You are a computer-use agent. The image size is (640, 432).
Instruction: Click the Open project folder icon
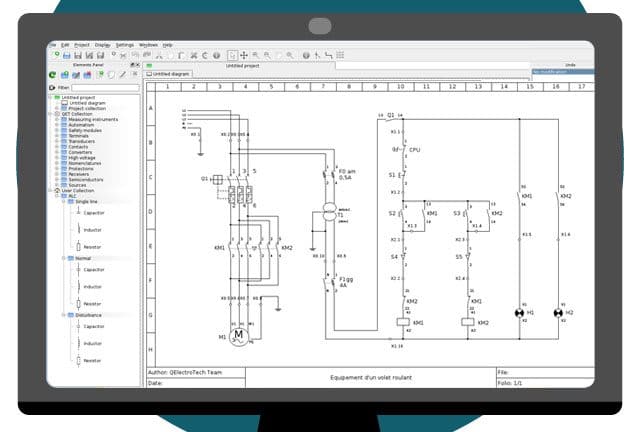pyautogui.click(x=66, y=55)
